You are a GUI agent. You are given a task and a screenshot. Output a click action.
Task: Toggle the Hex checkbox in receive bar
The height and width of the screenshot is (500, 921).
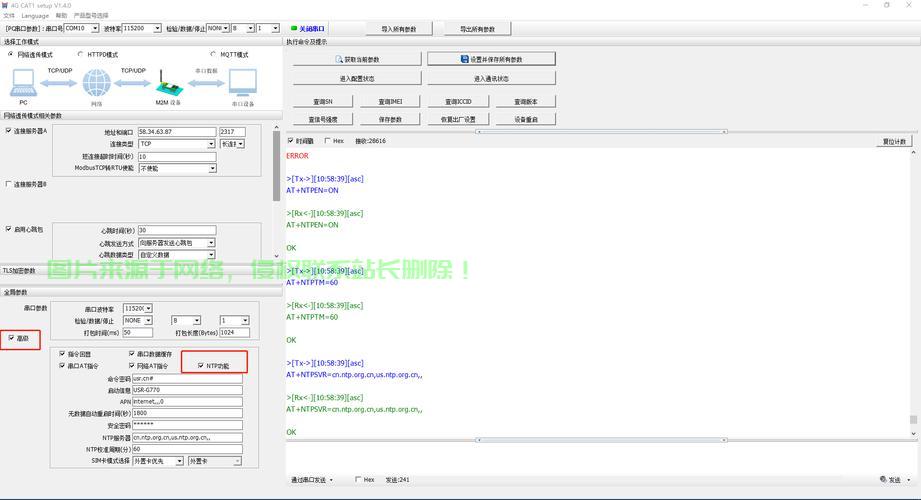click(x=325, y=141)
